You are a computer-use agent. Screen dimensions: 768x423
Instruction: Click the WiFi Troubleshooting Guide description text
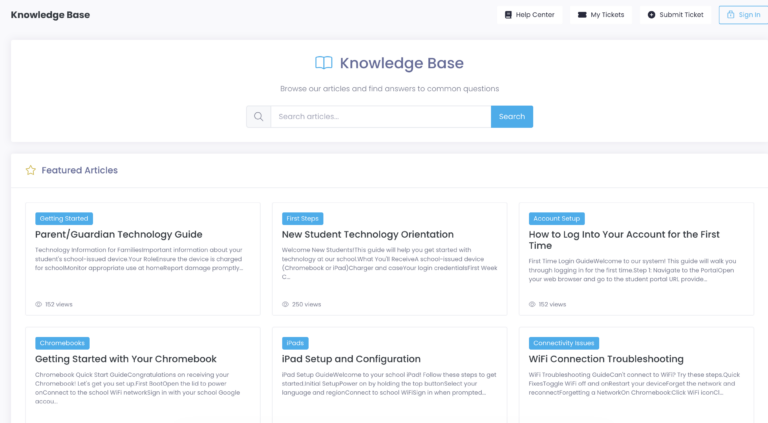[634, 383]
